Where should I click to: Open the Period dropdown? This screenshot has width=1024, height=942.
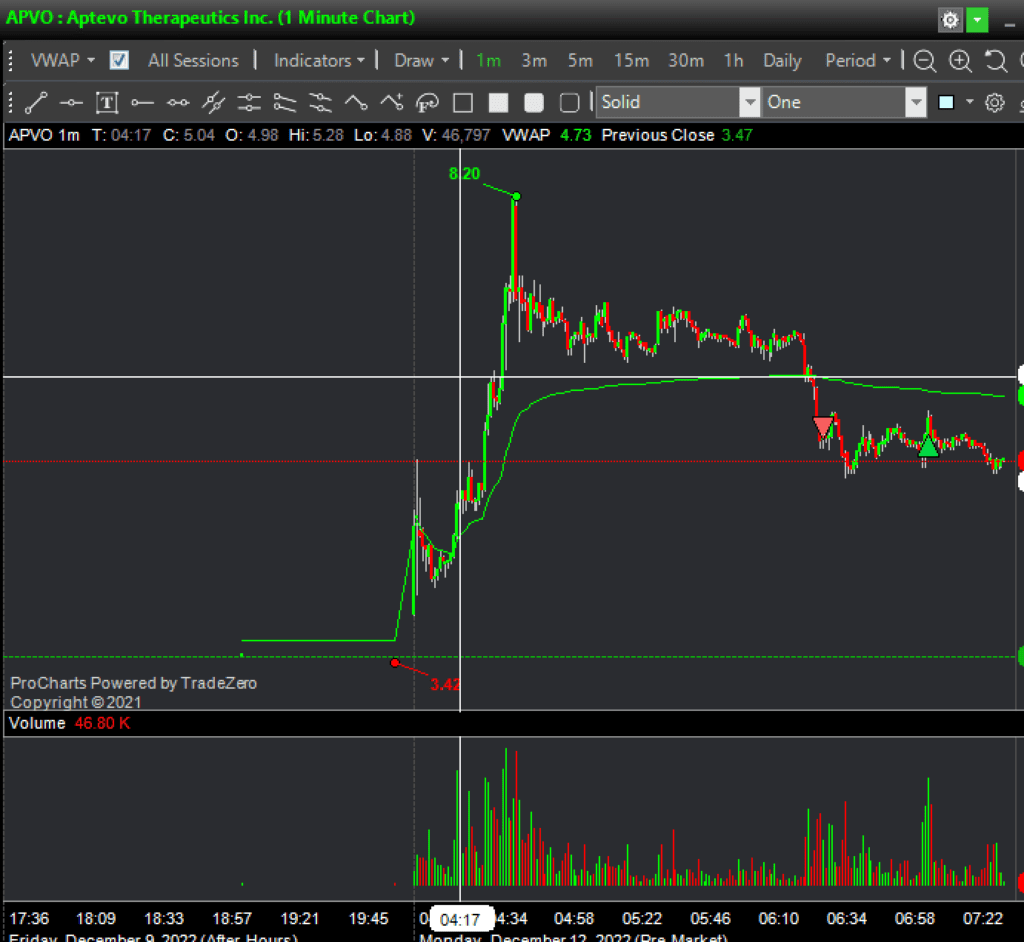pyautogui.click(x=858, y=60)
